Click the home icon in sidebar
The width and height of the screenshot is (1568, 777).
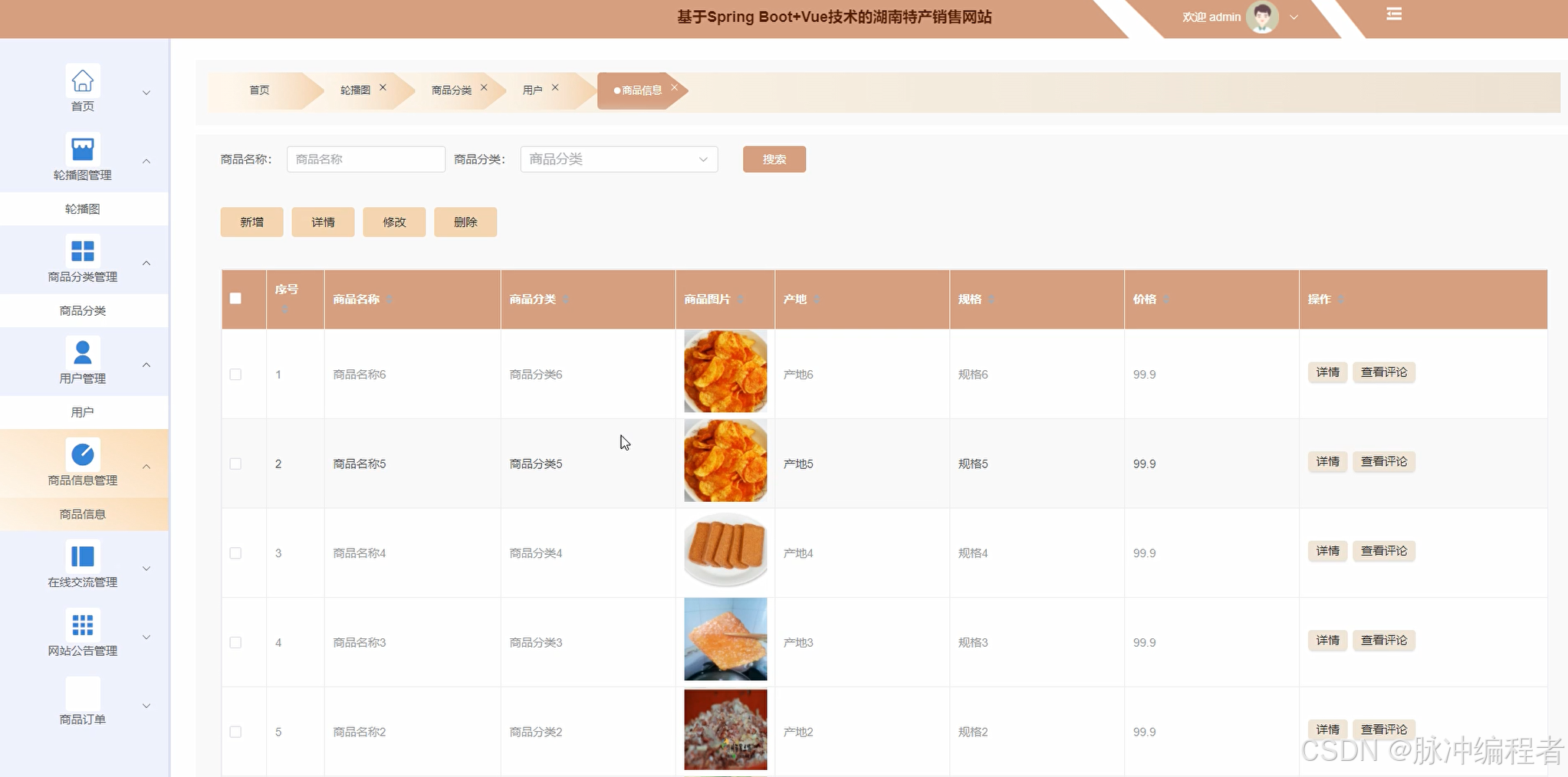click(x=83, y=80)
